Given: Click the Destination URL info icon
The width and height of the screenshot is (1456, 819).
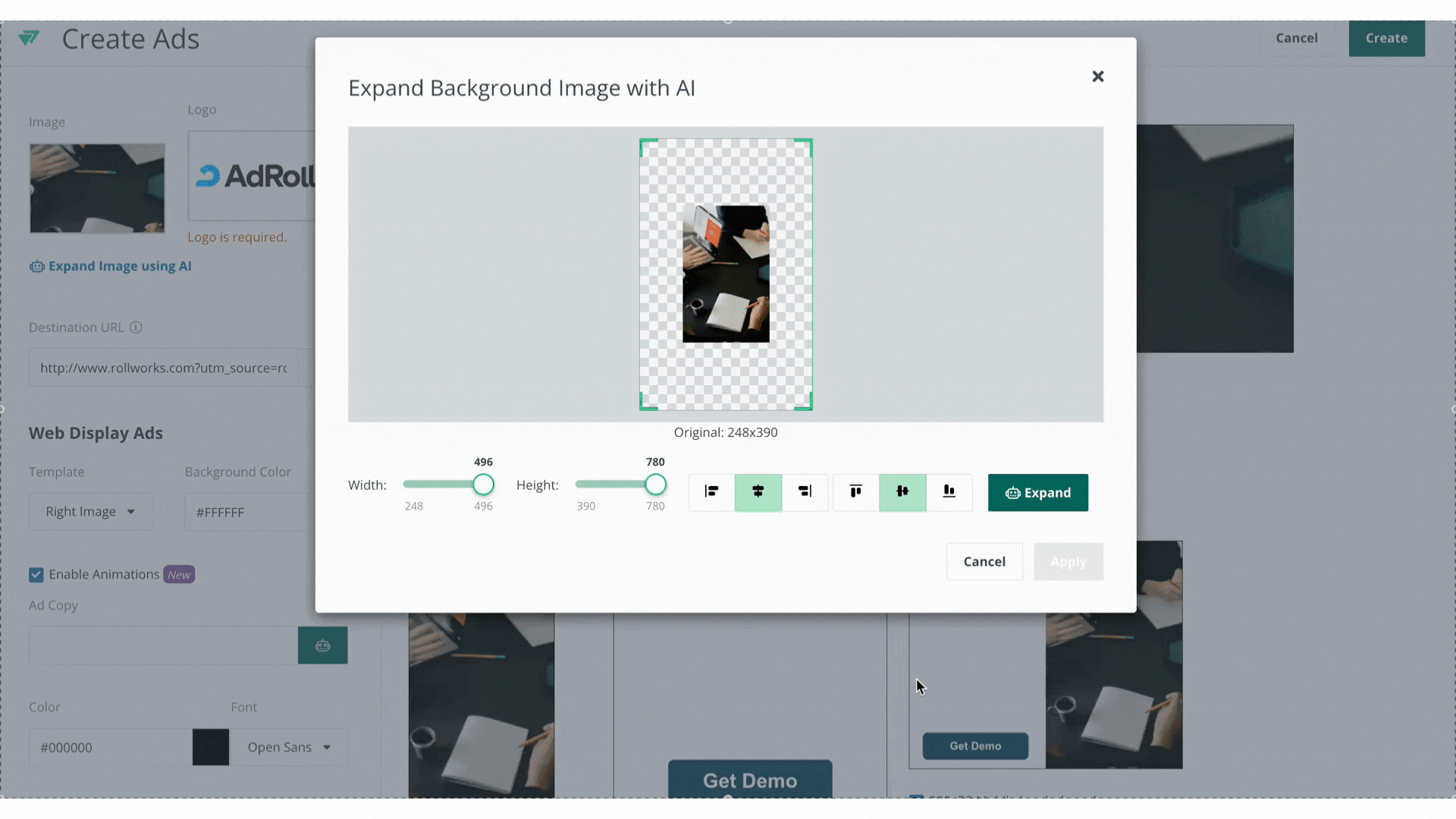Looking at the screenshot, I should tap(136, 327).
